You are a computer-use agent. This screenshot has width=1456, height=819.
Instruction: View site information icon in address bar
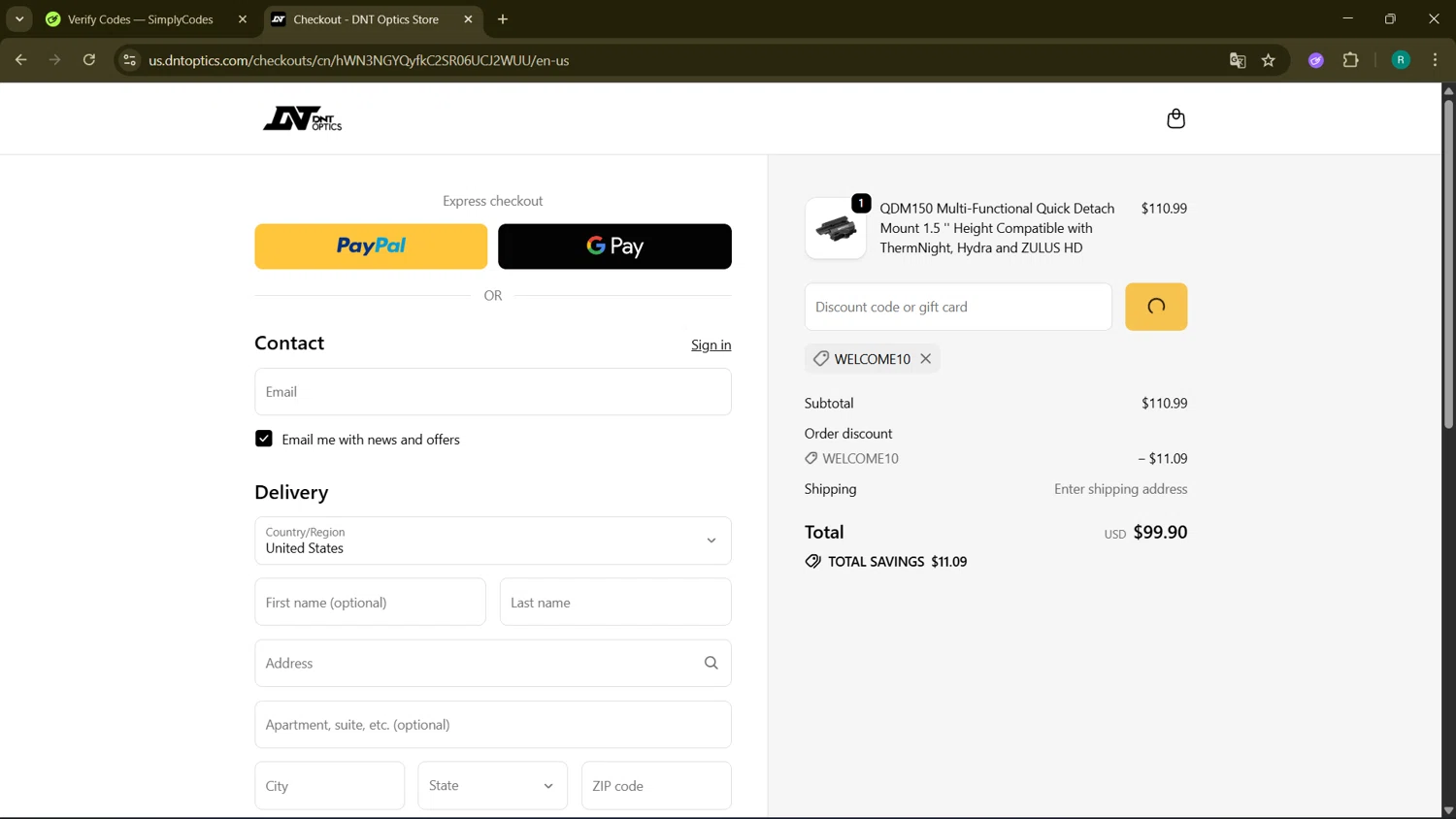[129, 60]
